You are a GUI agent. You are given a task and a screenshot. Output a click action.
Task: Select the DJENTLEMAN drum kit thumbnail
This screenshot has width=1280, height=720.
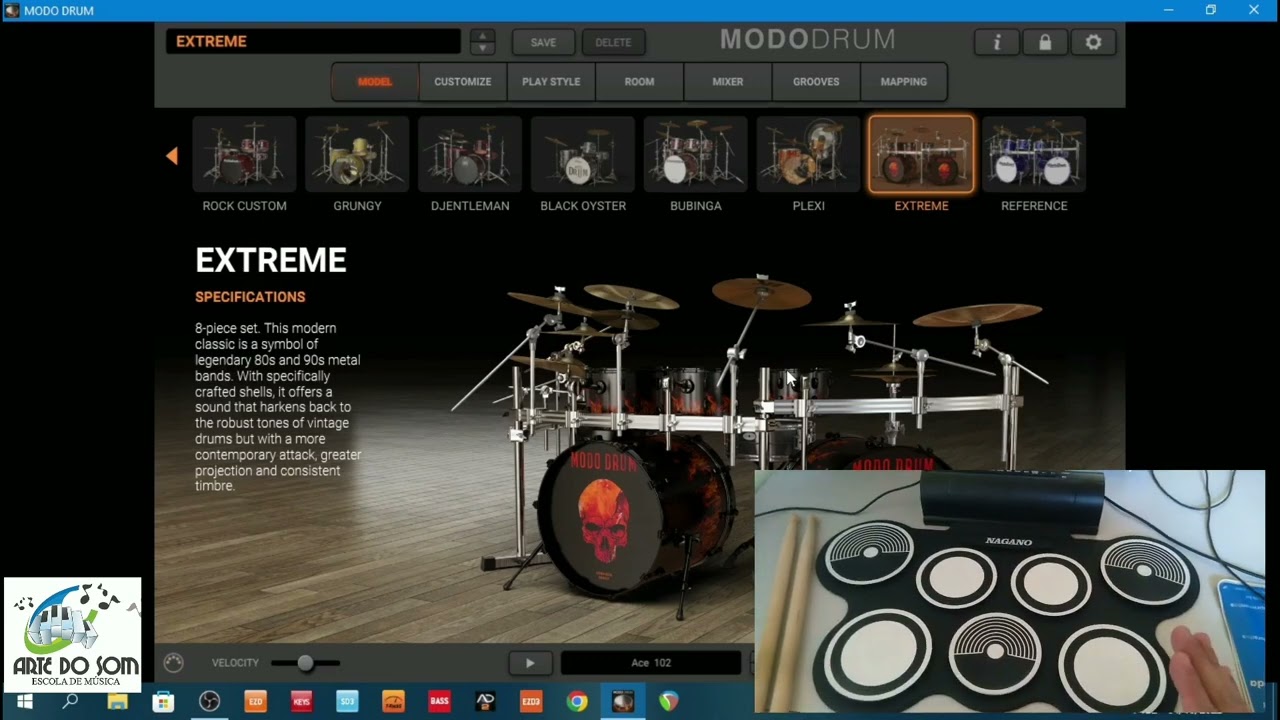[470, 154]
